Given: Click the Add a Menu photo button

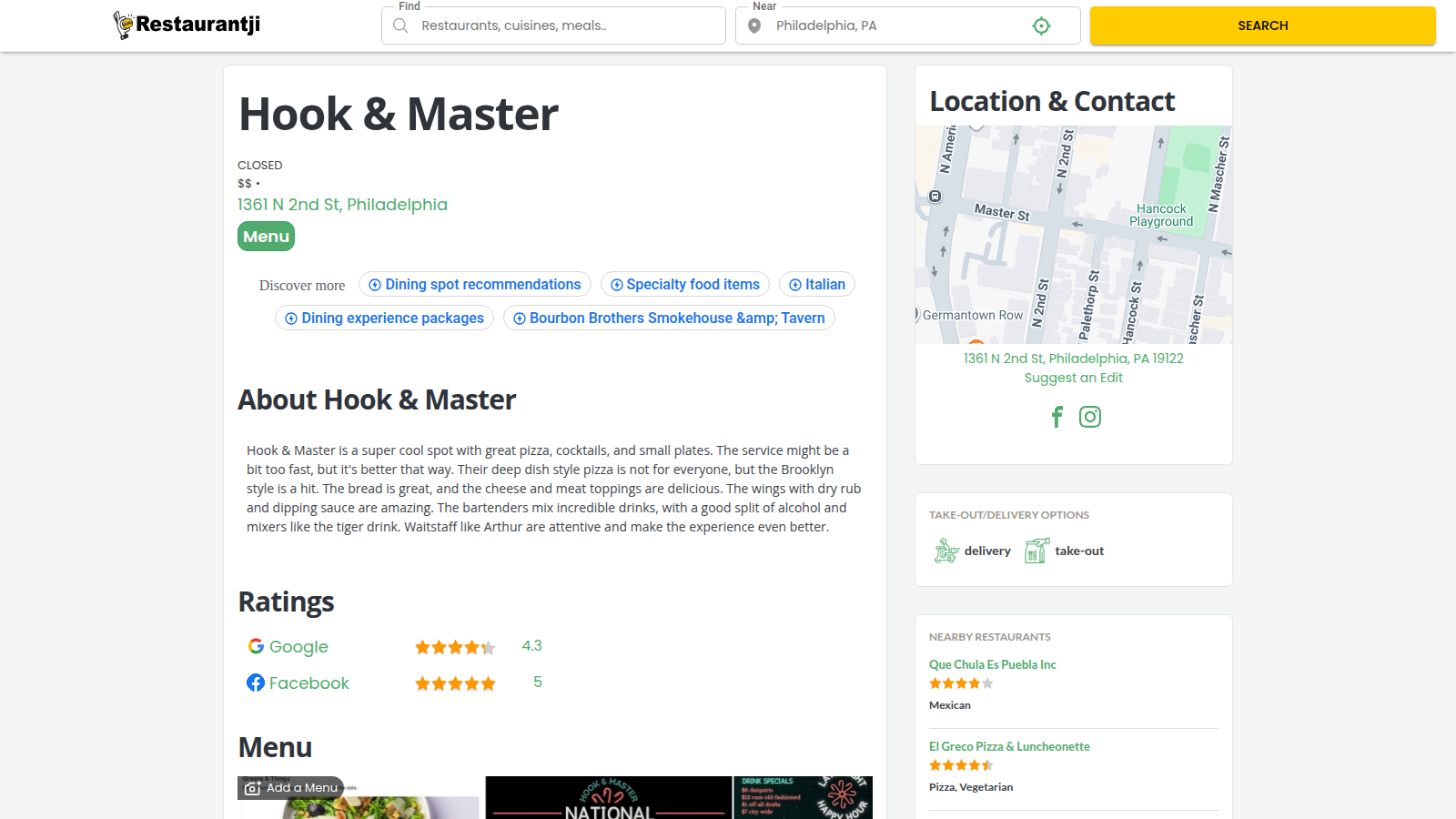Looking at the screenshot, I should [291, 788].
